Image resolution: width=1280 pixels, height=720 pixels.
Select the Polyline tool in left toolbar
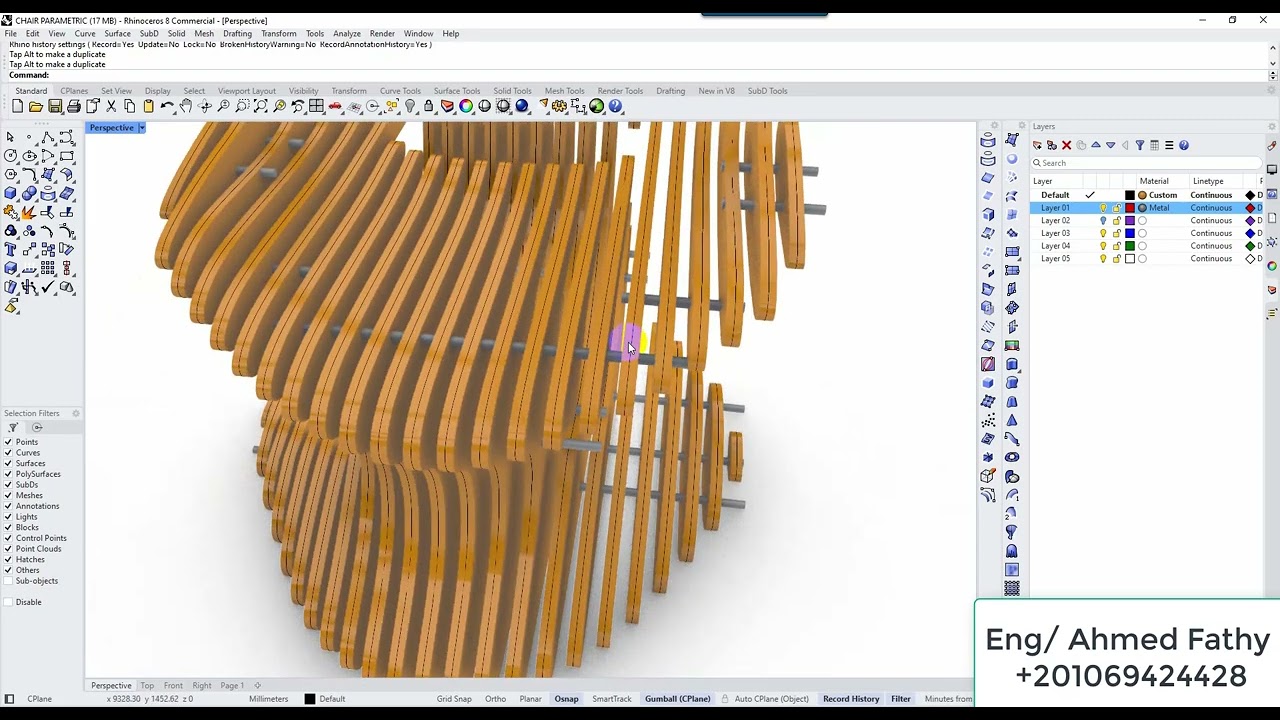[47, 137]
